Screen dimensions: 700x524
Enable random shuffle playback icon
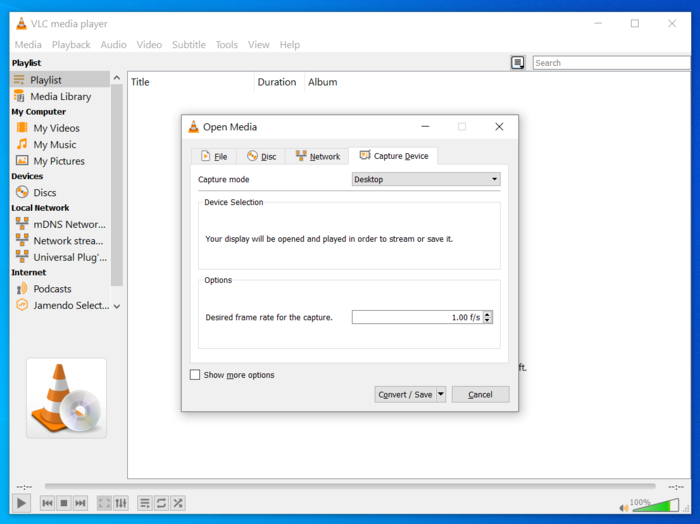click(178, 503)
